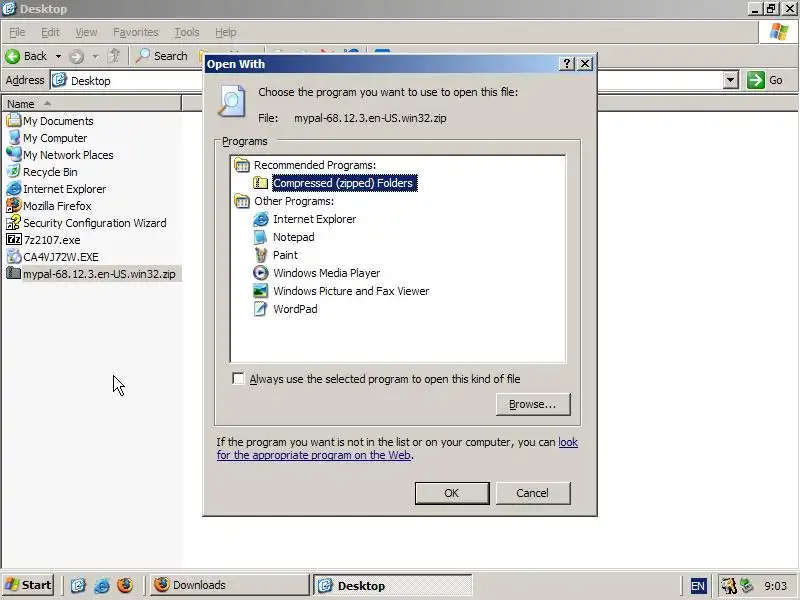Enable Always use the selected program checkbox
Screen dimensions: 800x600
point(238,379)
